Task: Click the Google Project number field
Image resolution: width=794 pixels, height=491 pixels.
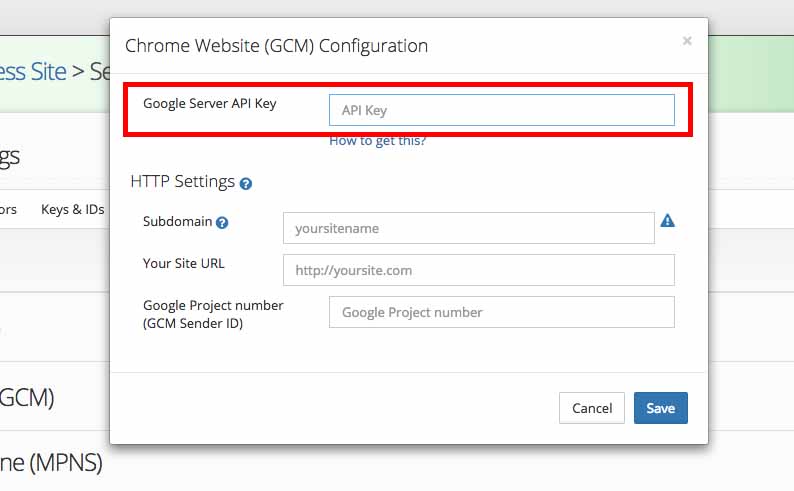Action: (x=501, y=312)
